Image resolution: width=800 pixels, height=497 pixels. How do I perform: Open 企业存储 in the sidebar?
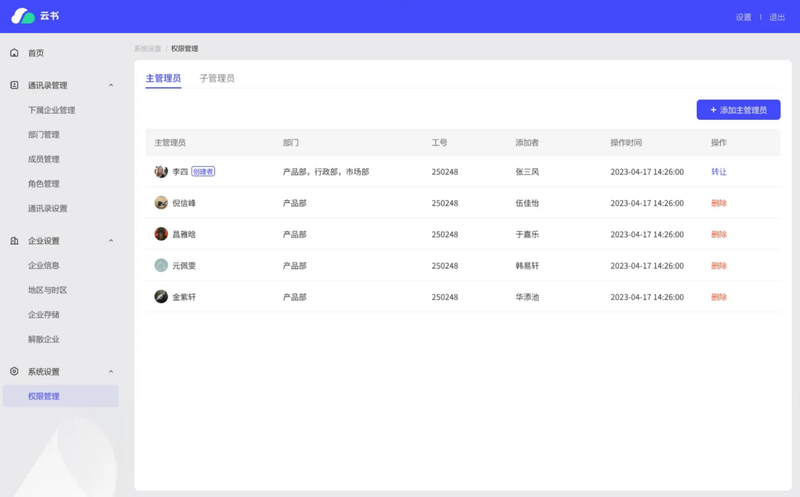(44, 314)
